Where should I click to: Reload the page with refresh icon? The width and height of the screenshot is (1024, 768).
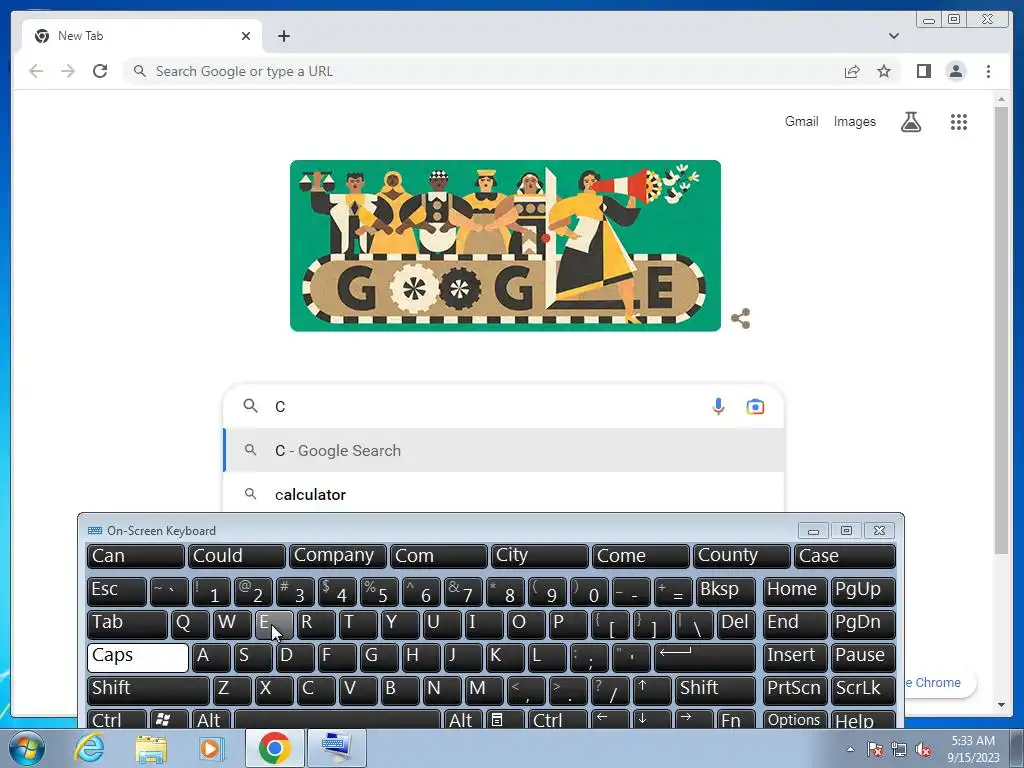coord(100,71)
